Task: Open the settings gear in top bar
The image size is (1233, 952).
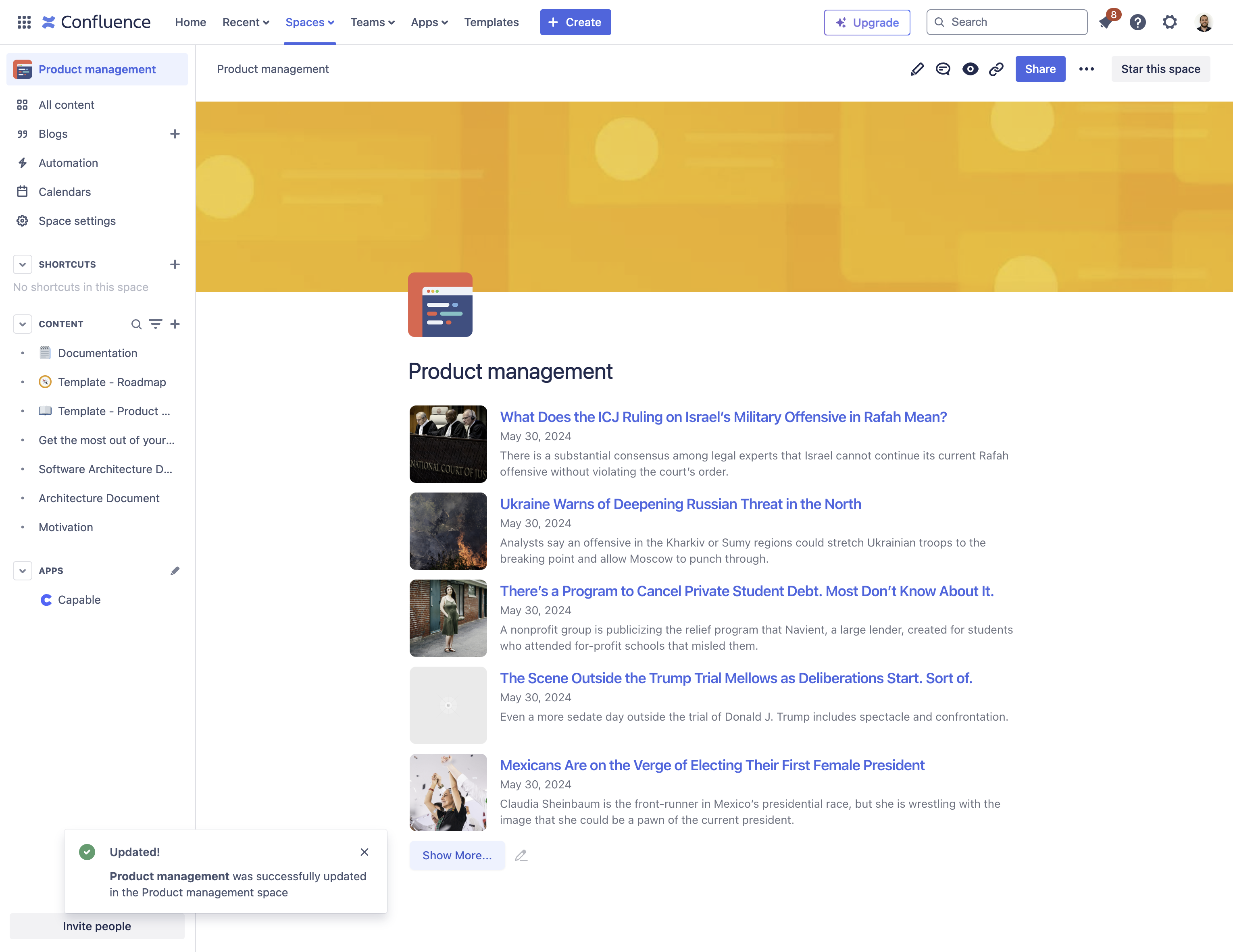Action: pyautogui.click(x=1170, y=22)
